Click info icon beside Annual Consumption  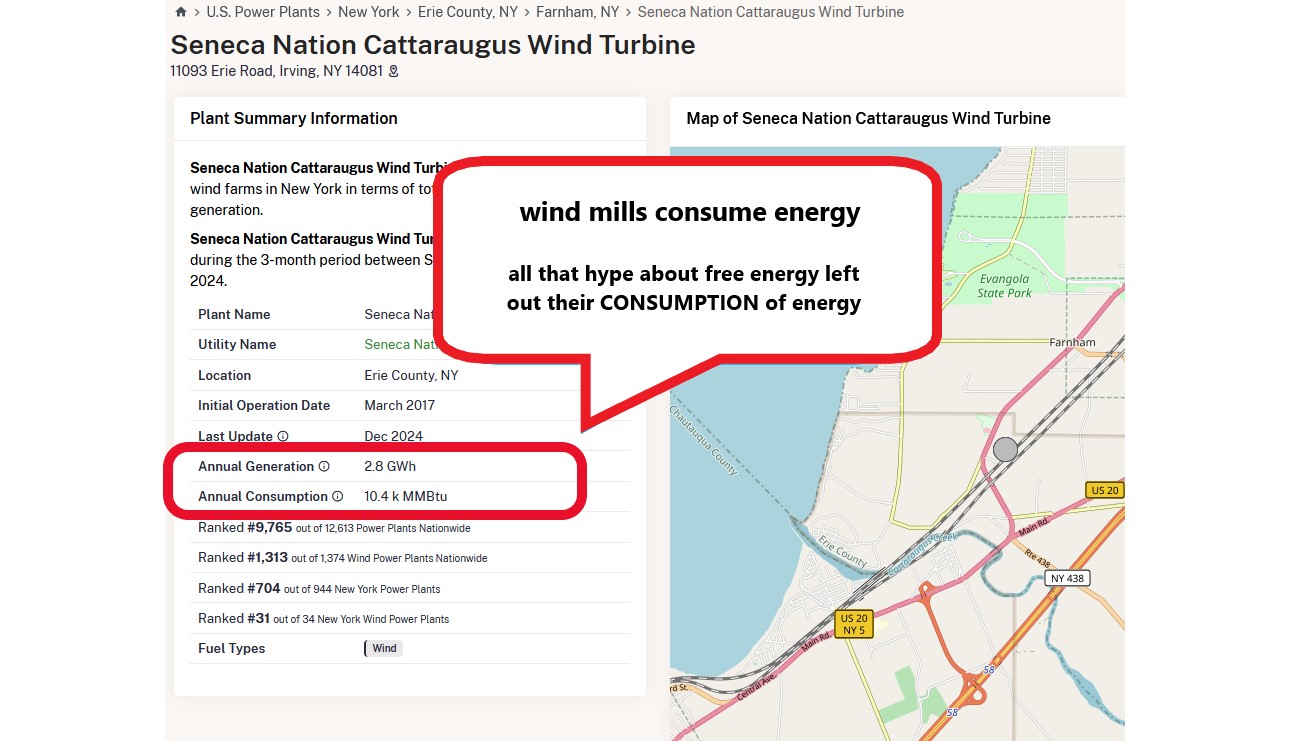coord(338,497)
